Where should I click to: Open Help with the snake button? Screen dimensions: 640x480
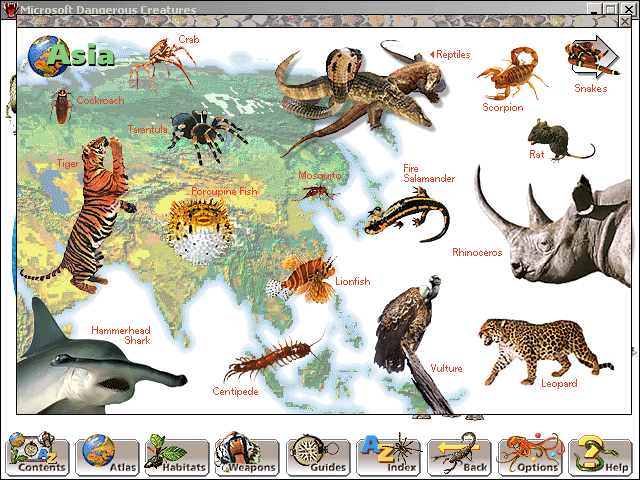(x=600, y=454)
